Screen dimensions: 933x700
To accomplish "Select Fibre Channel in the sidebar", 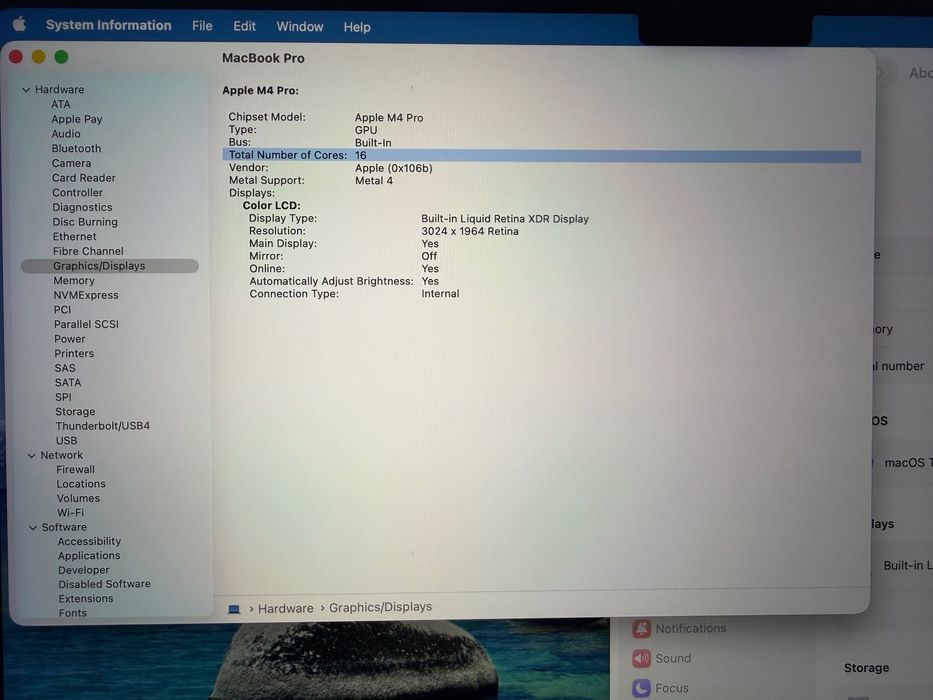I will coord(88,251).
